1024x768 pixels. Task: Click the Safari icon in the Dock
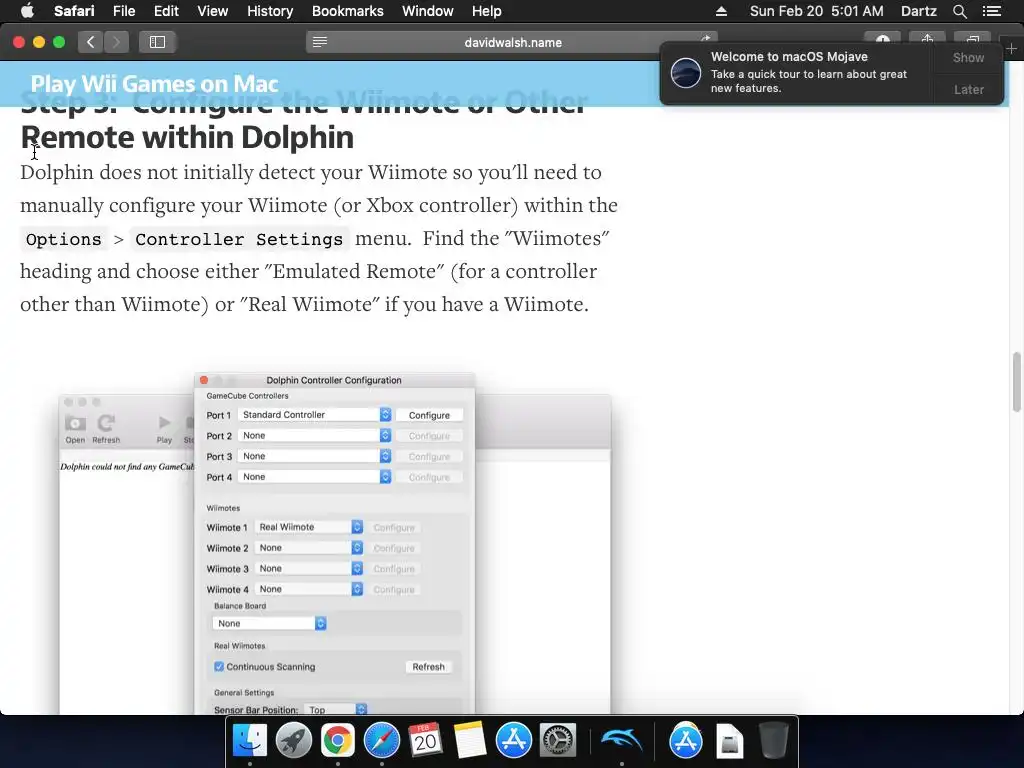pos(381,740)
